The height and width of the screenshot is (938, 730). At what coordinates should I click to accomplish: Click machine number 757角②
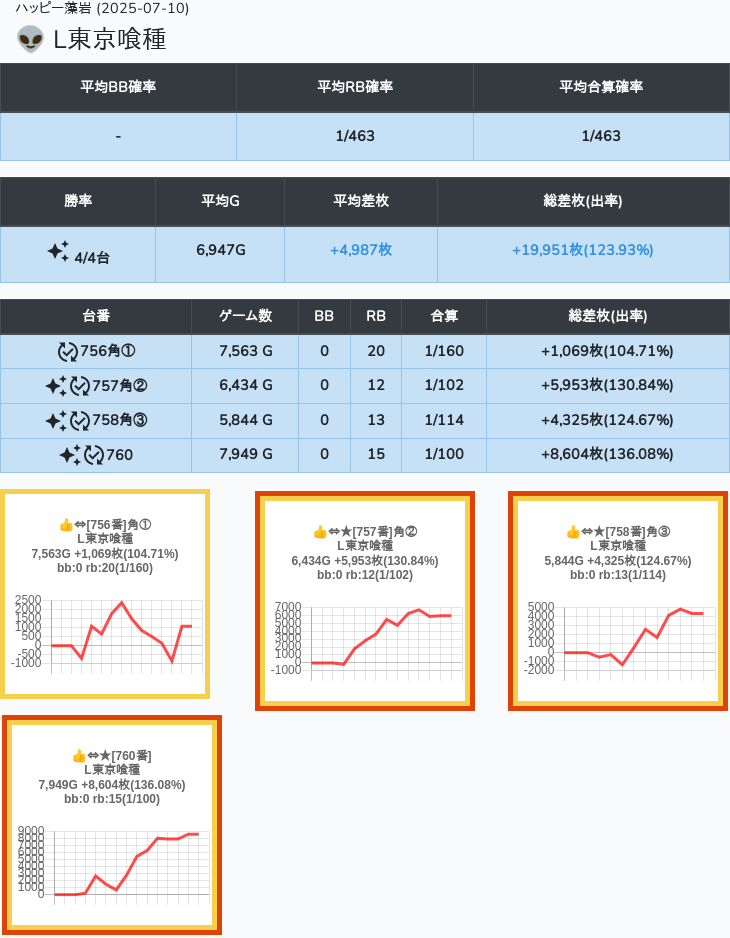[120, 386]
